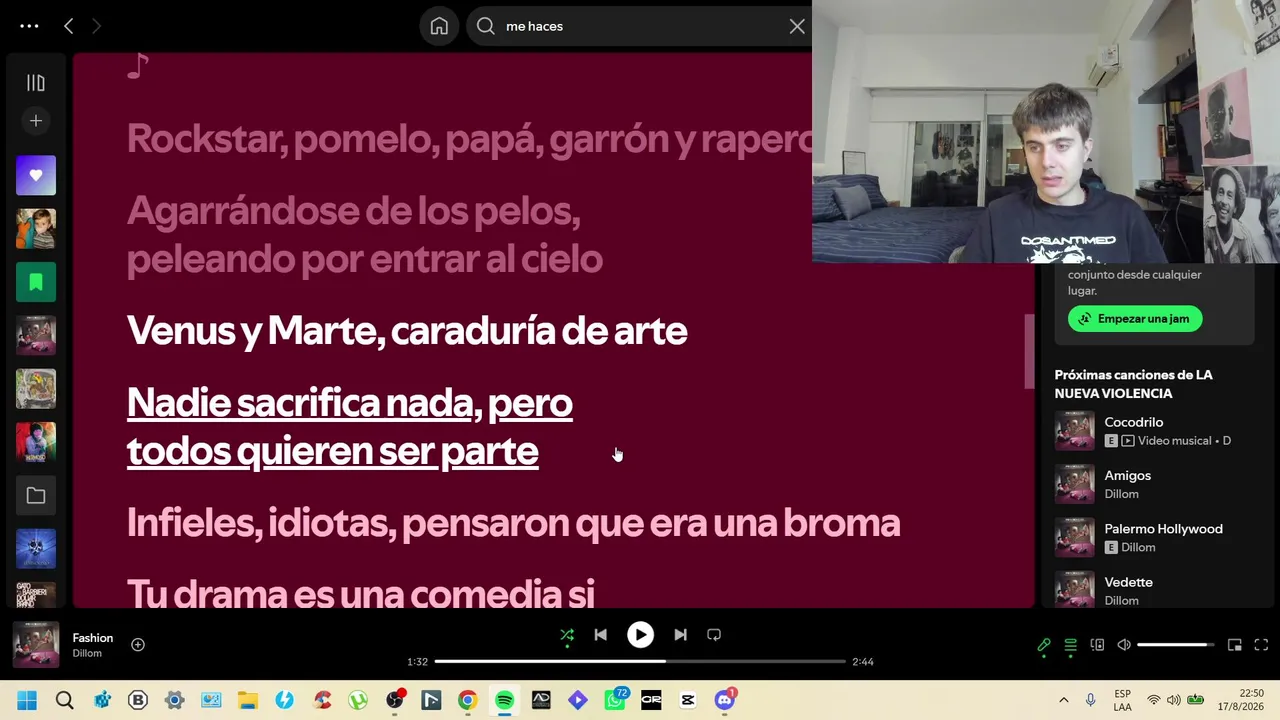Open the Wi-Fi network settings flyout
Screen dimensions: 1280x720
click(x=1154, y=700)
